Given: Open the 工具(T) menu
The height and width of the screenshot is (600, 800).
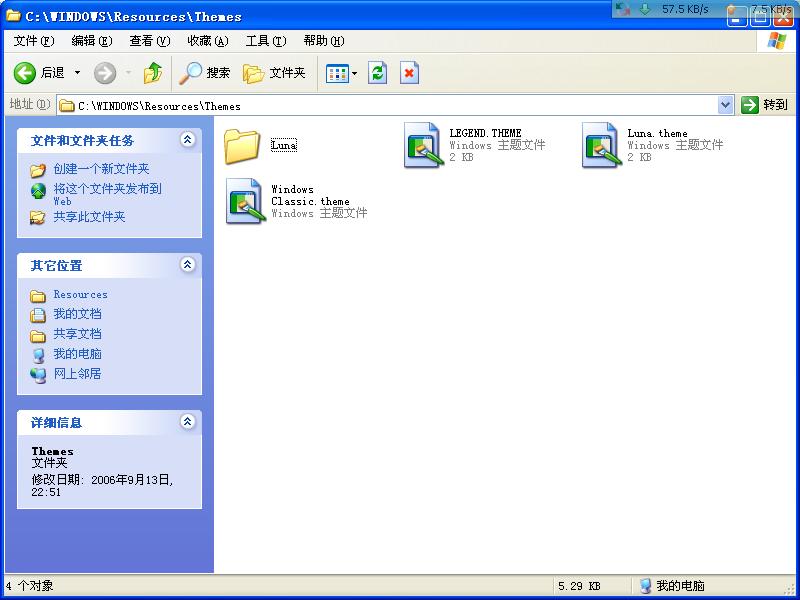Looking at the screenshot, I should coord(266,41).
